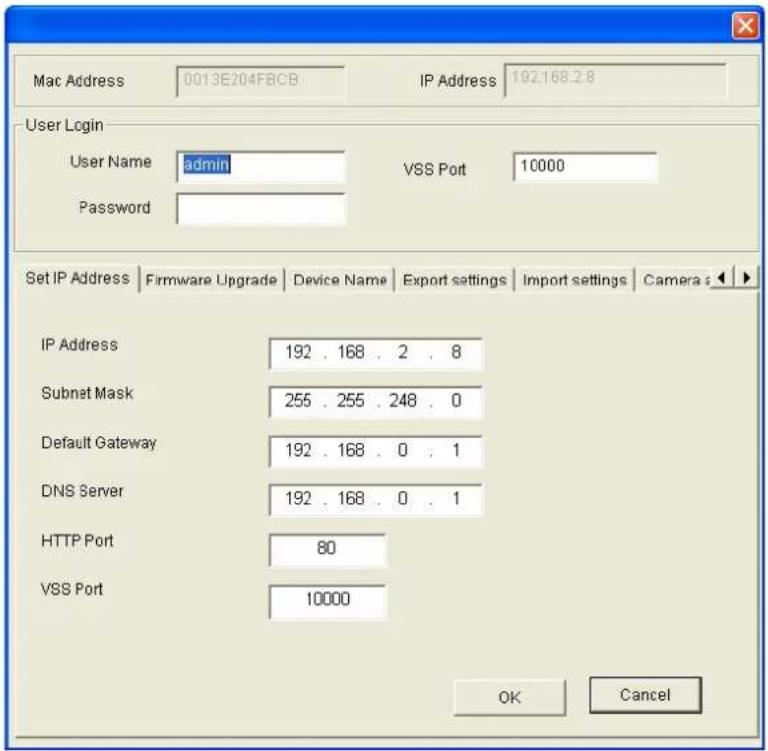Click the VSS Port field in User Login
This screenshot has height=751, width=768.
tap(585, 167)
